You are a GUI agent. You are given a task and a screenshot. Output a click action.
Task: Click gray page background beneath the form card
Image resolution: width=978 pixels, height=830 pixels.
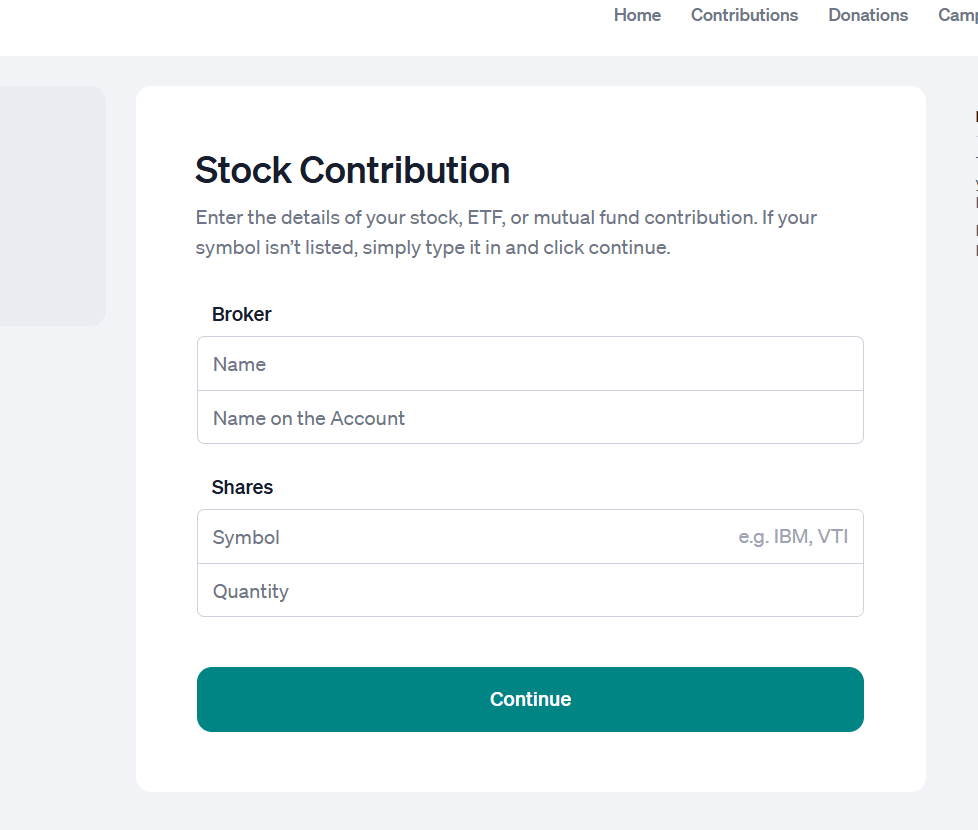(x=530, y=811)
